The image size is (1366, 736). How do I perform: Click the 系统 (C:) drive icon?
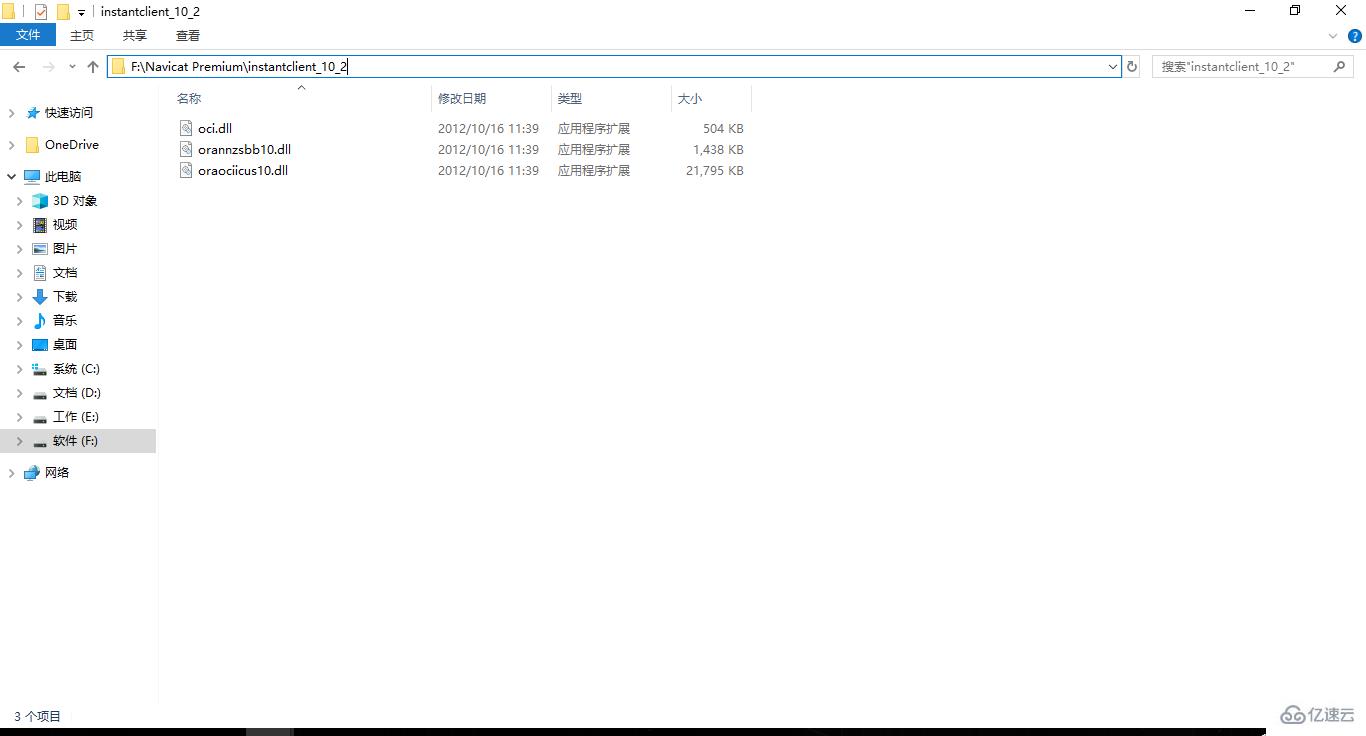tap(40, 368)
